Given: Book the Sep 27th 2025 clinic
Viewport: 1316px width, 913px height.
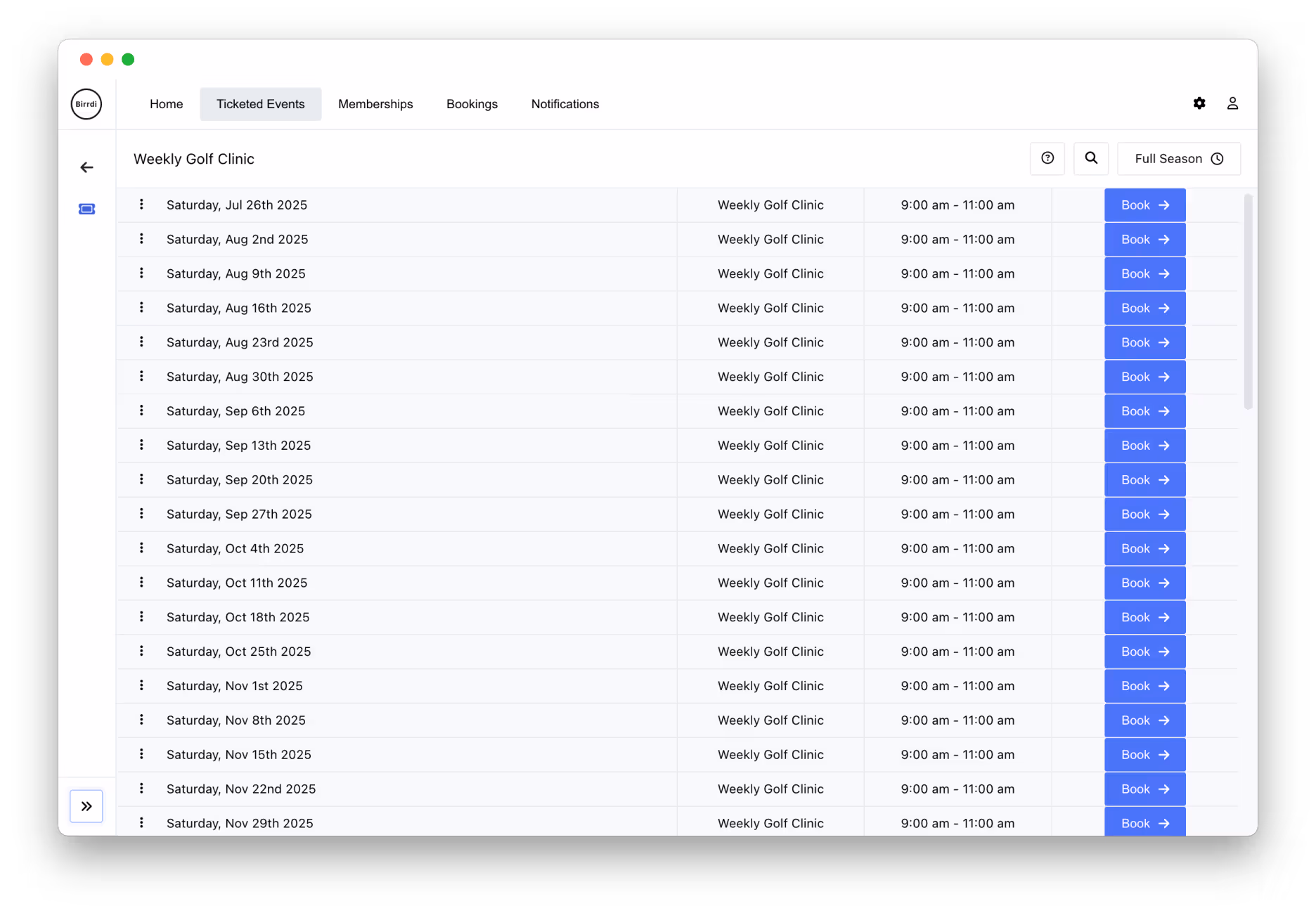Looking at the screenshot, I should (x=1144, y=514).
